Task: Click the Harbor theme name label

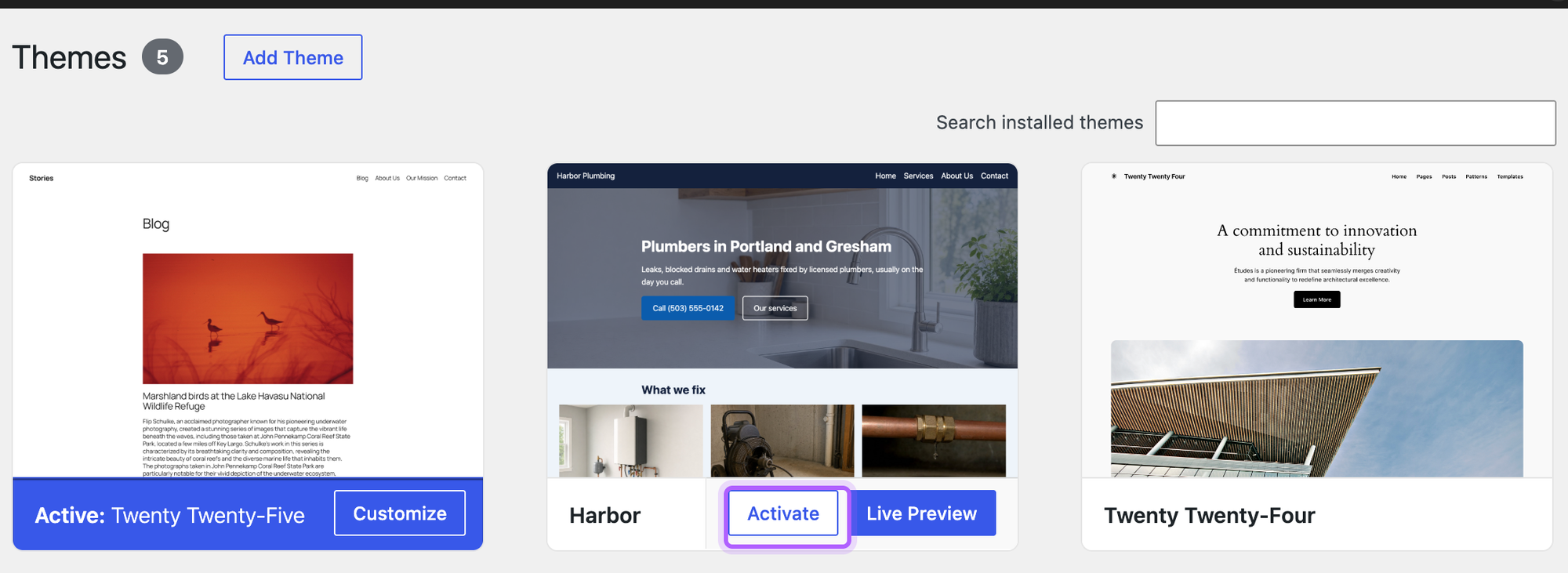Action: click(x=604, y=516)
